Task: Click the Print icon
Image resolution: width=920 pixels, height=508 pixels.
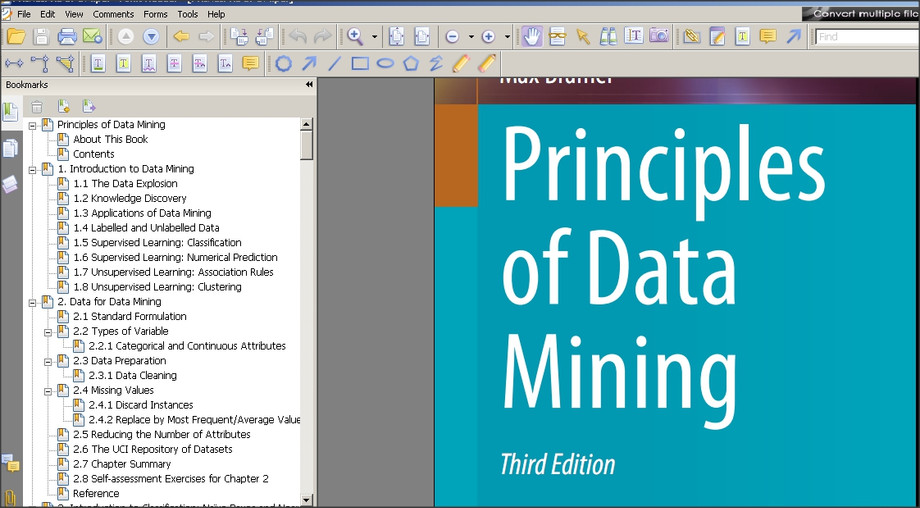Action: tap(67, 37)
